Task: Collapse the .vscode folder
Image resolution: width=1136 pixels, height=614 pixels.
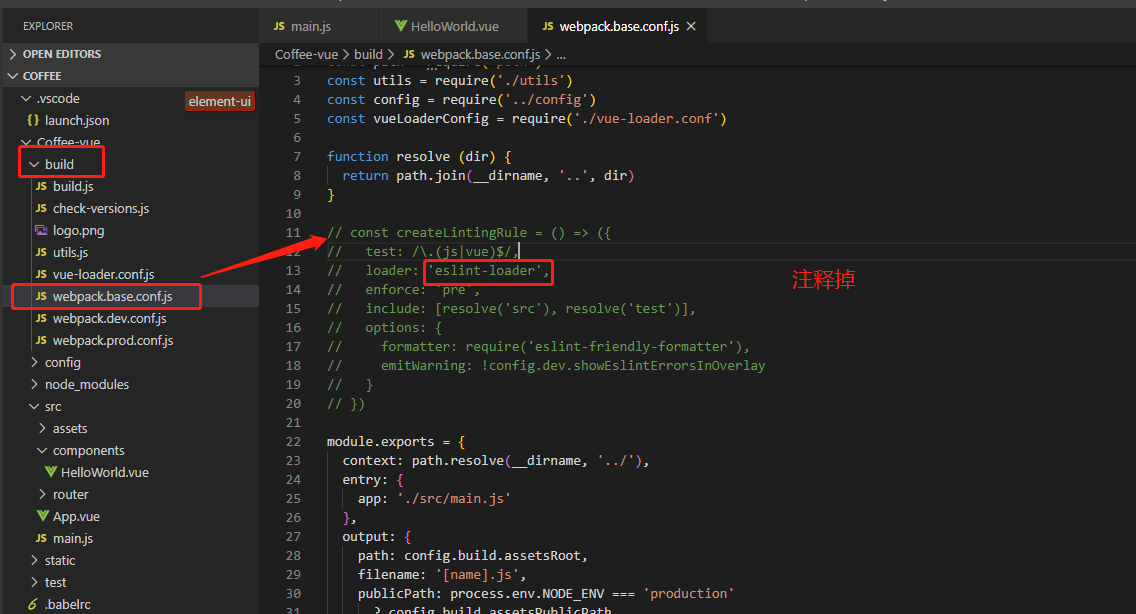Action: tap(26, 98)
